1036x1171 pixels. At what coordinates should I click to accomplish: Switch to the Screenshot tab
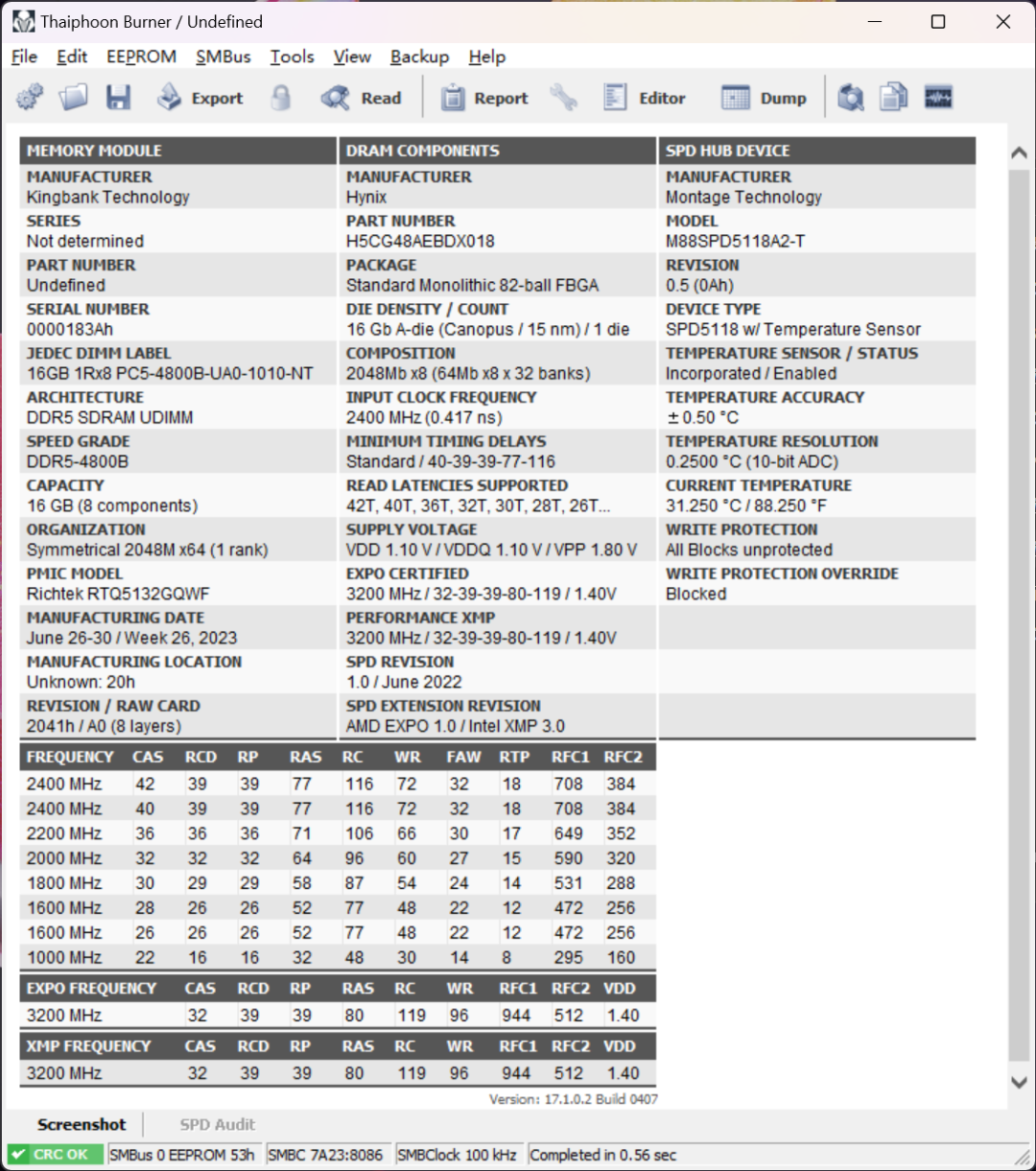[x=82, y=1124]
